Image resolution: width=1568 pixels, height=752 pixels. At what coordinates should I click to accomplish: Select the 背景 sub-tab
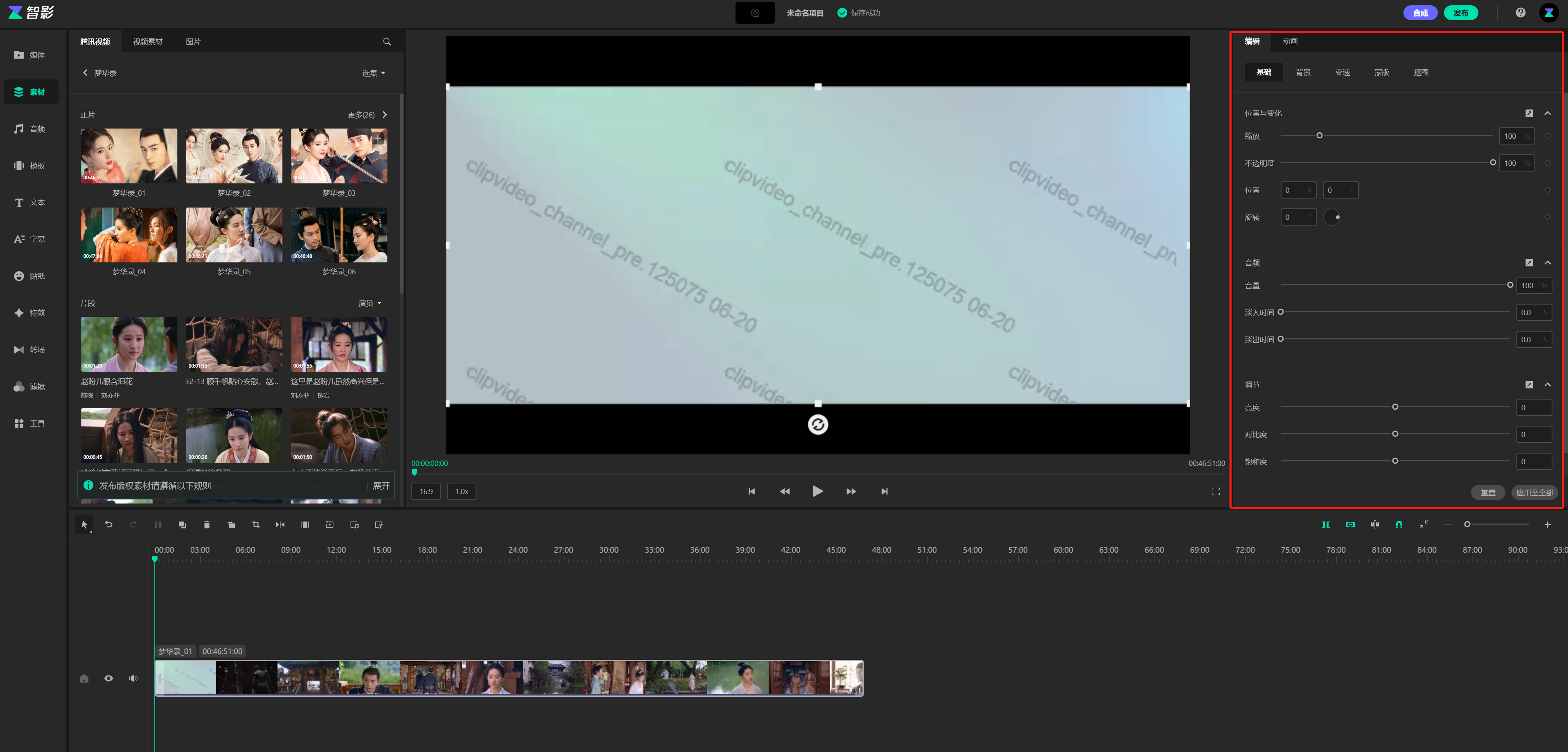coord(1303,72)
